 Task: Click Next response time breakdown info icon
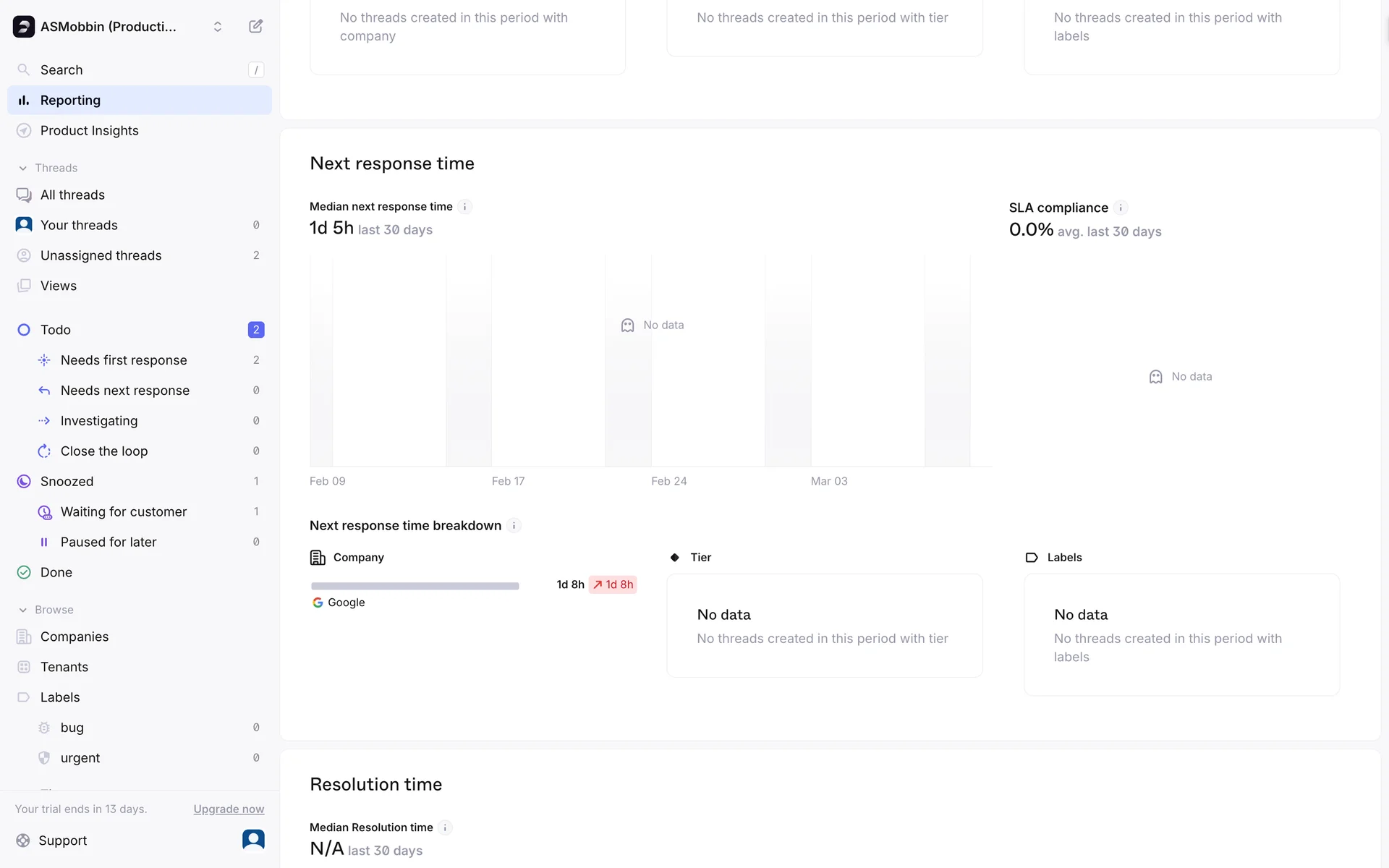(x=514, y=526)
